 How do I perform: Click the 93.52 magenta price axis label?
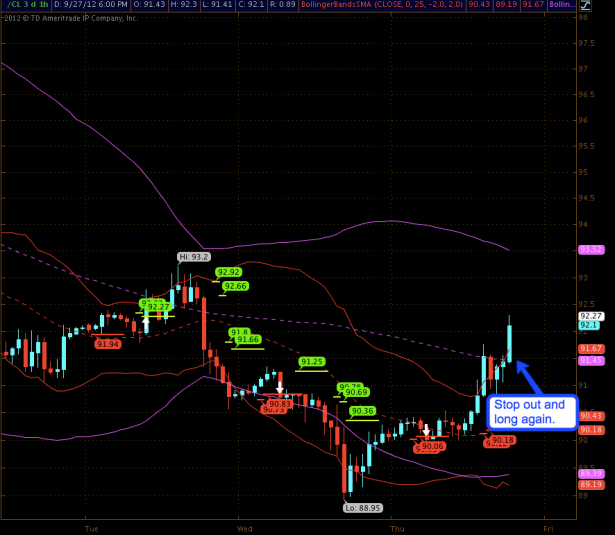tap(590, 249)
